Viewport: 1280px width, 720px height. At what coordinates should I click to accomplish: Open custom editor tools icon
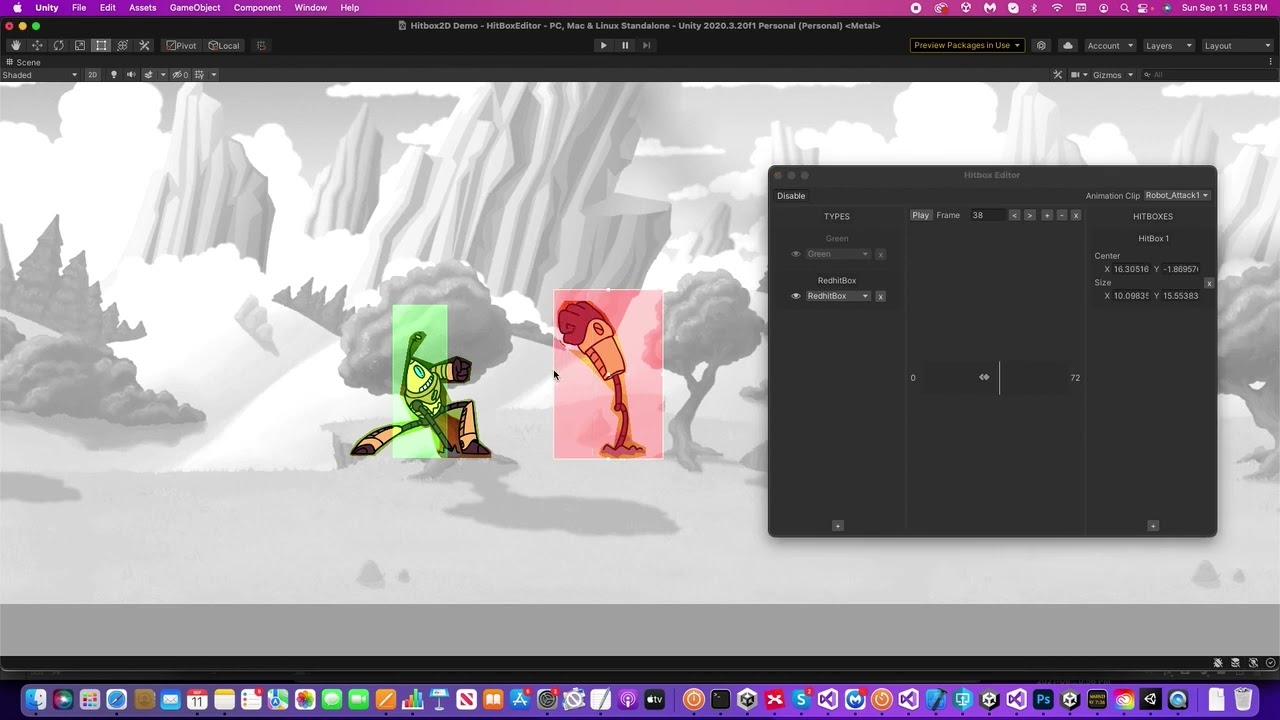tap(144, 45)
